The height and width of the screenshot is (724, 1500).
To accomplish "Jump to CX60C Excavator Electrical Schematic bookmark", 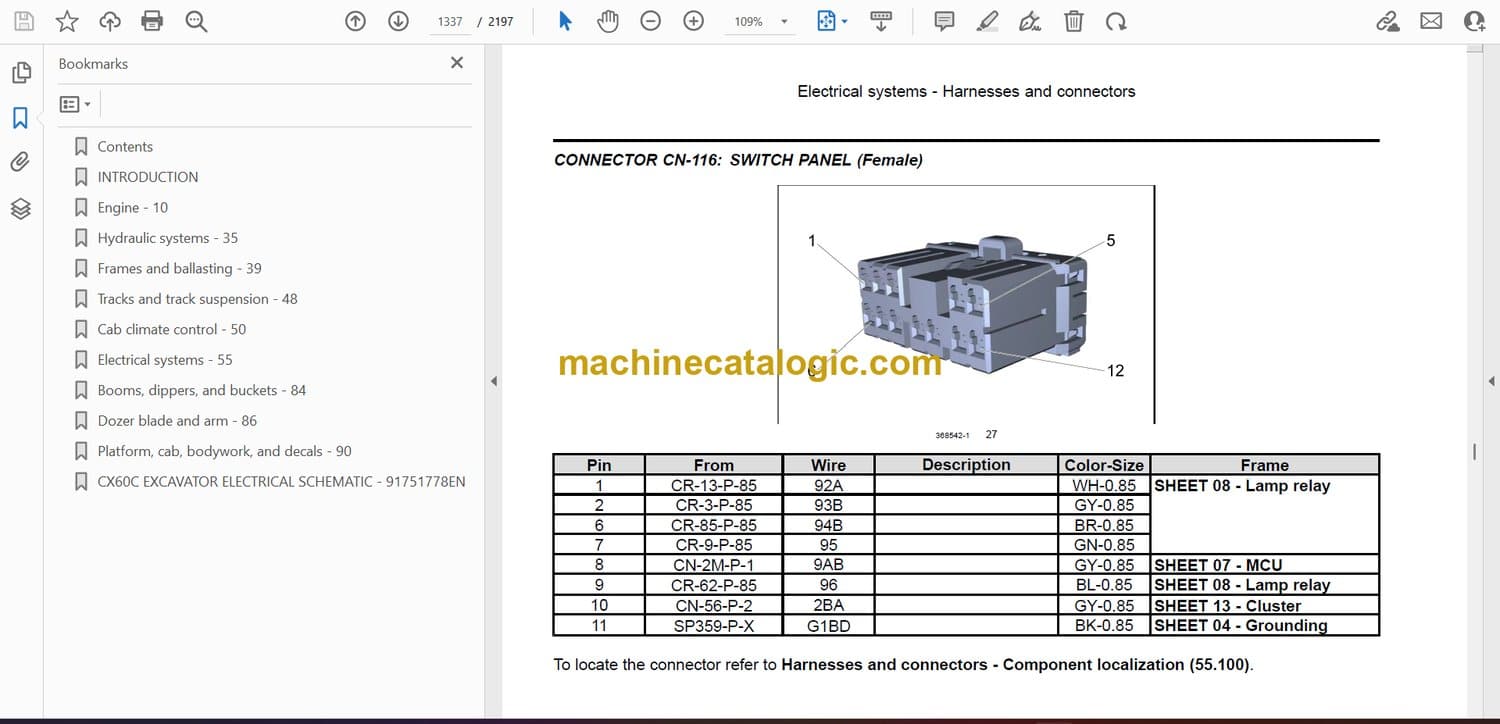I will (x=281, y=482).
